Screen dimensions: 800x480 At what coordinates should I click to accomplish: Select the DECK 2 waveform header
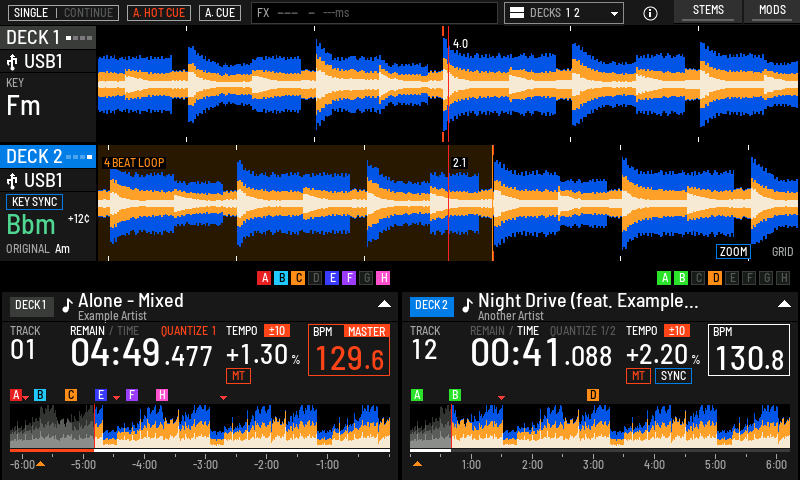tap(48, 157)
